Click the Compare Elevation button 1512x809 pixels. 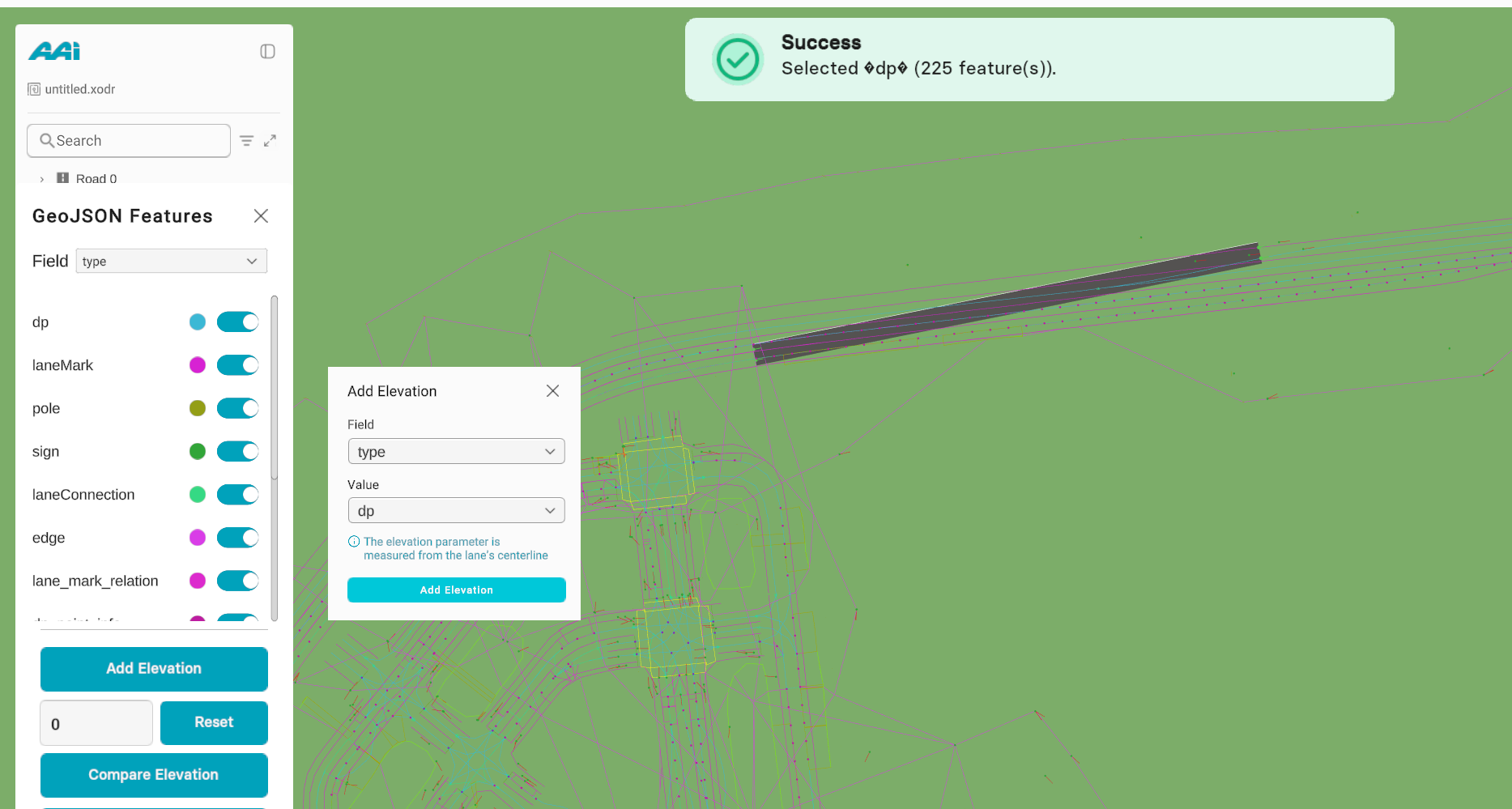(x=154, y=775)
